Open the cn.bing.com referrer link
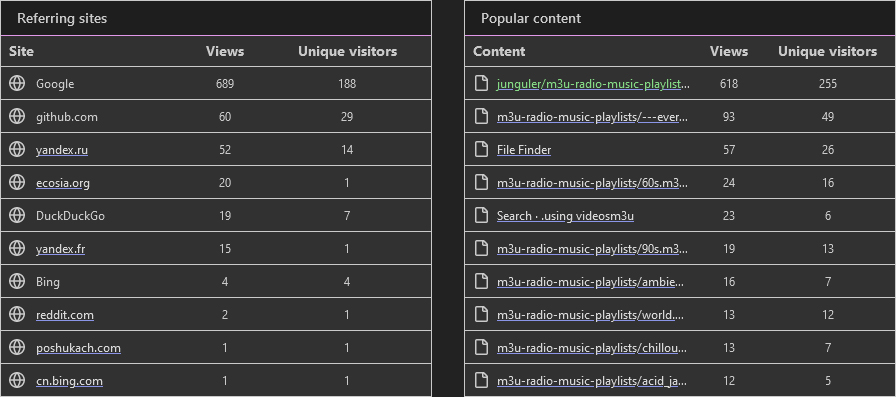This screenshot has height=397, width=896. tap(69, 381)
